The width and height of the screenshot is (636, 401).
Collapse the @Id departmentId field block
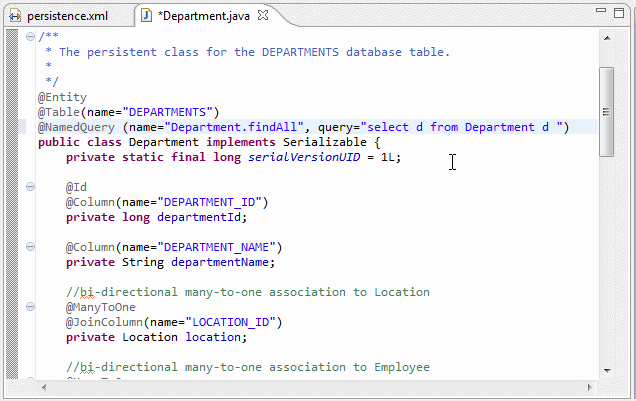(30, 187)
